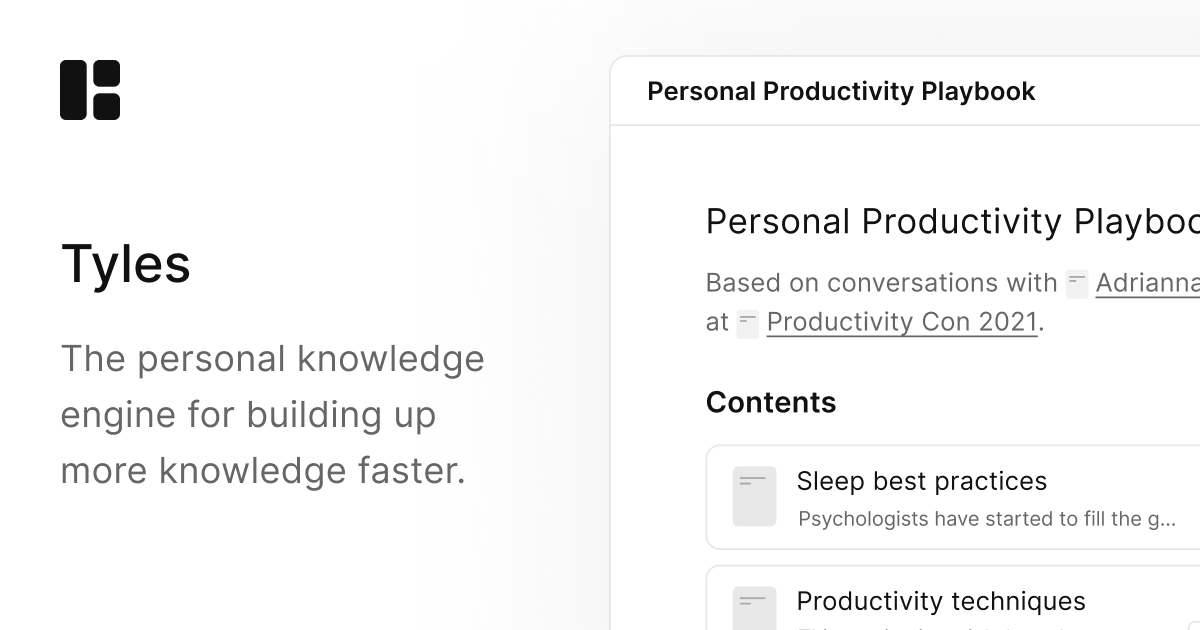This screenshot has height=630, width=1200.
Task: Click the Tyles product name heading
Action: 126,265
